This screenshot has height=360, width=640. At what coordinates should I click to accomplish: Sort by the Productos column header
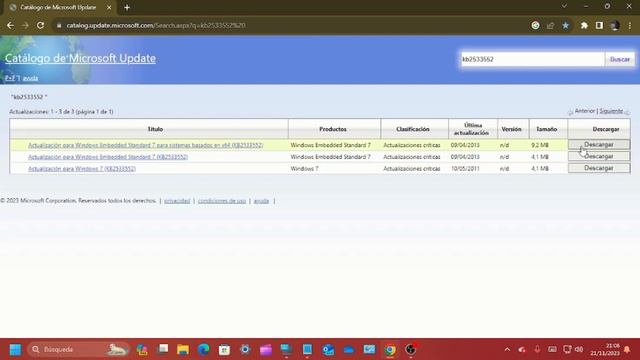pyautogui.click(x=333, y=129)
